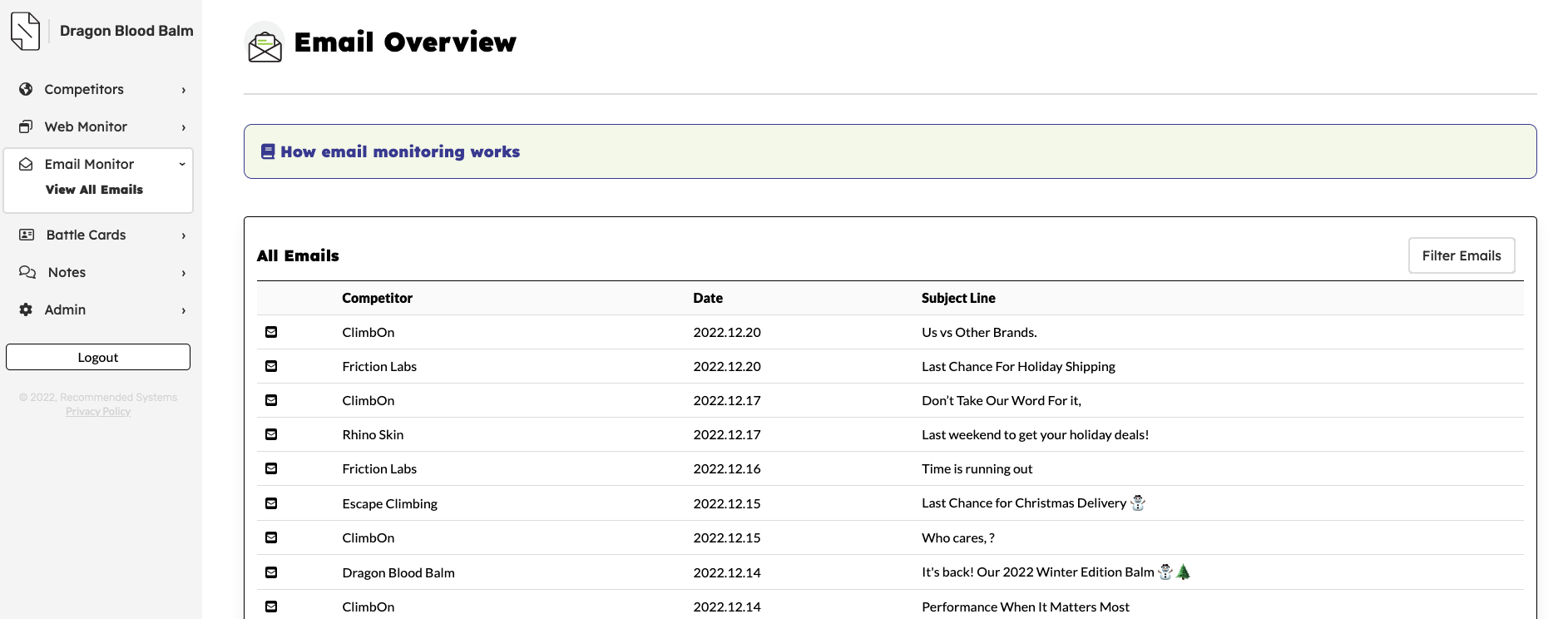Viewport: 1568px width, 619px height.
Task: Click the All Emails section heading
Action: [x=298, y=255]
